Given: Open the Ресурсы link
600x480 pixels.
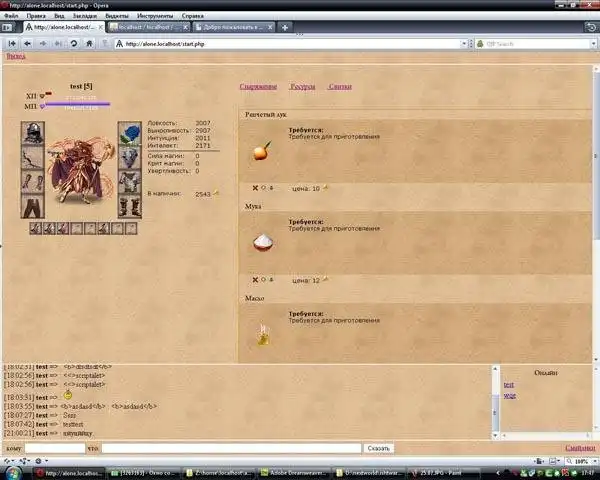Looking at the screenshot, I should 303,87.
